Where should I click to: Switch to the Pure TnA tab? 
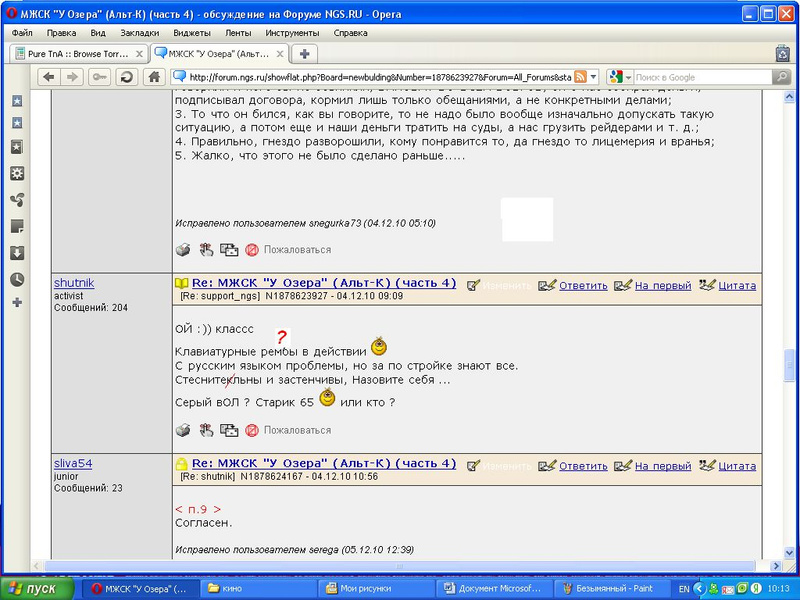[78, 54]
